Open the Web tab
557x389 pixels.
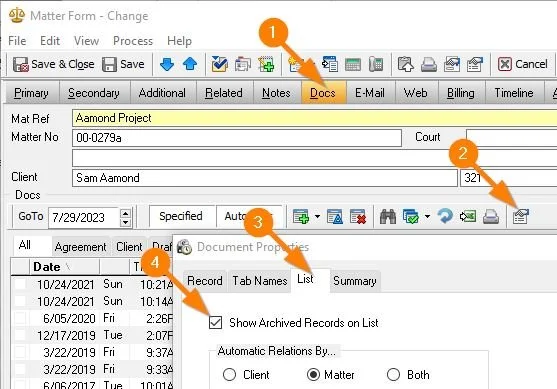[x=416, y=93]
